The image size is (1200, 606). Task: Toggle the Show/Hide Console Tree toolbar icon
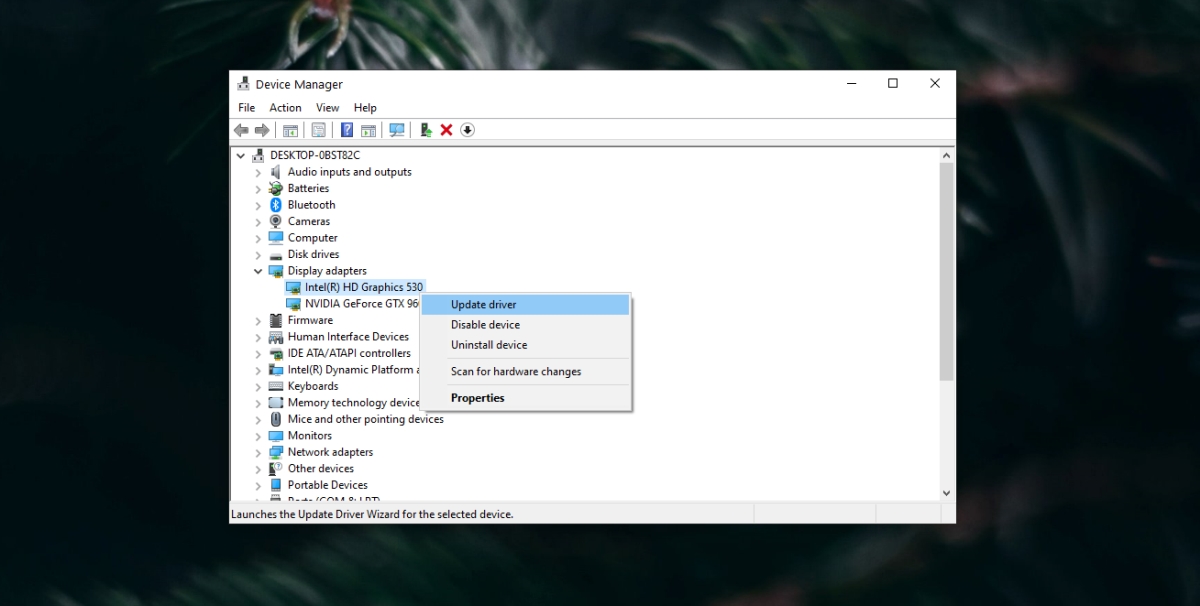[290, 130]
